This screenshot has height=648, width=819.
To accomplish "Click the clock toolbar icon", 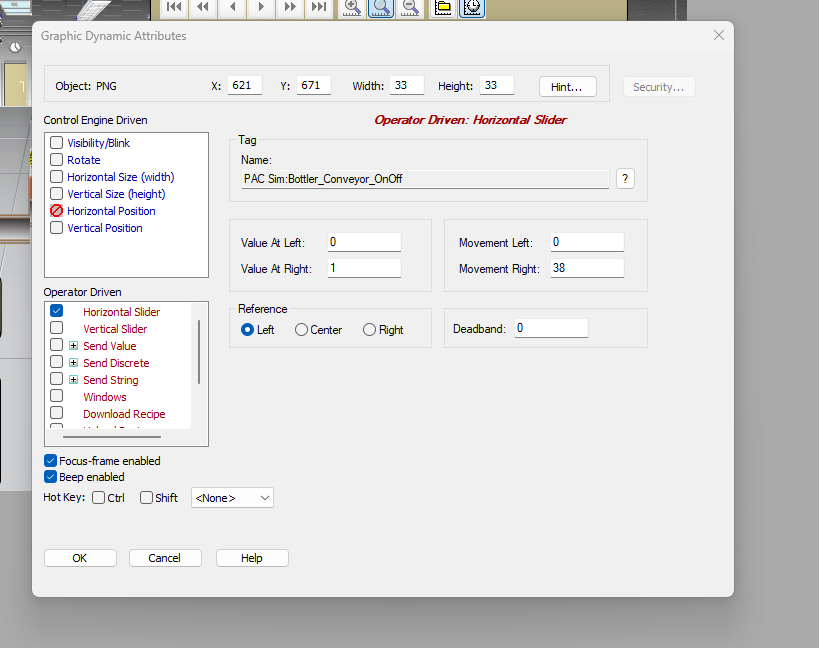I will tap(472, 7).
